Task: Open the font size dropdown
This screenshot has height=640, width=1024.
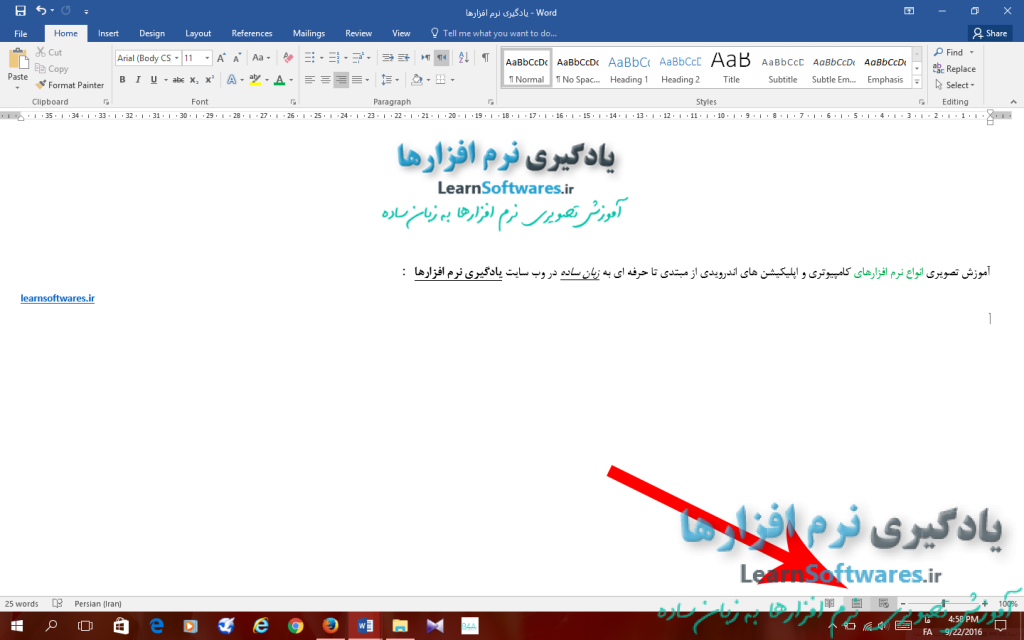Action: [207, 57]
